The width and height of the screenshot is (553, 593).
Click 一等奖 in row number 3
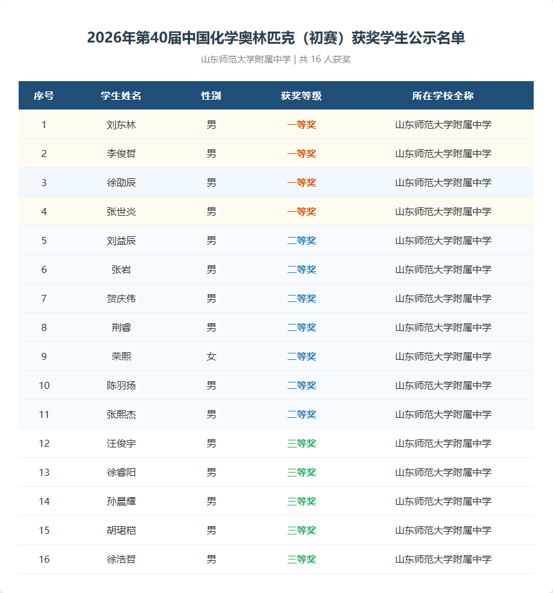[301, 183]
